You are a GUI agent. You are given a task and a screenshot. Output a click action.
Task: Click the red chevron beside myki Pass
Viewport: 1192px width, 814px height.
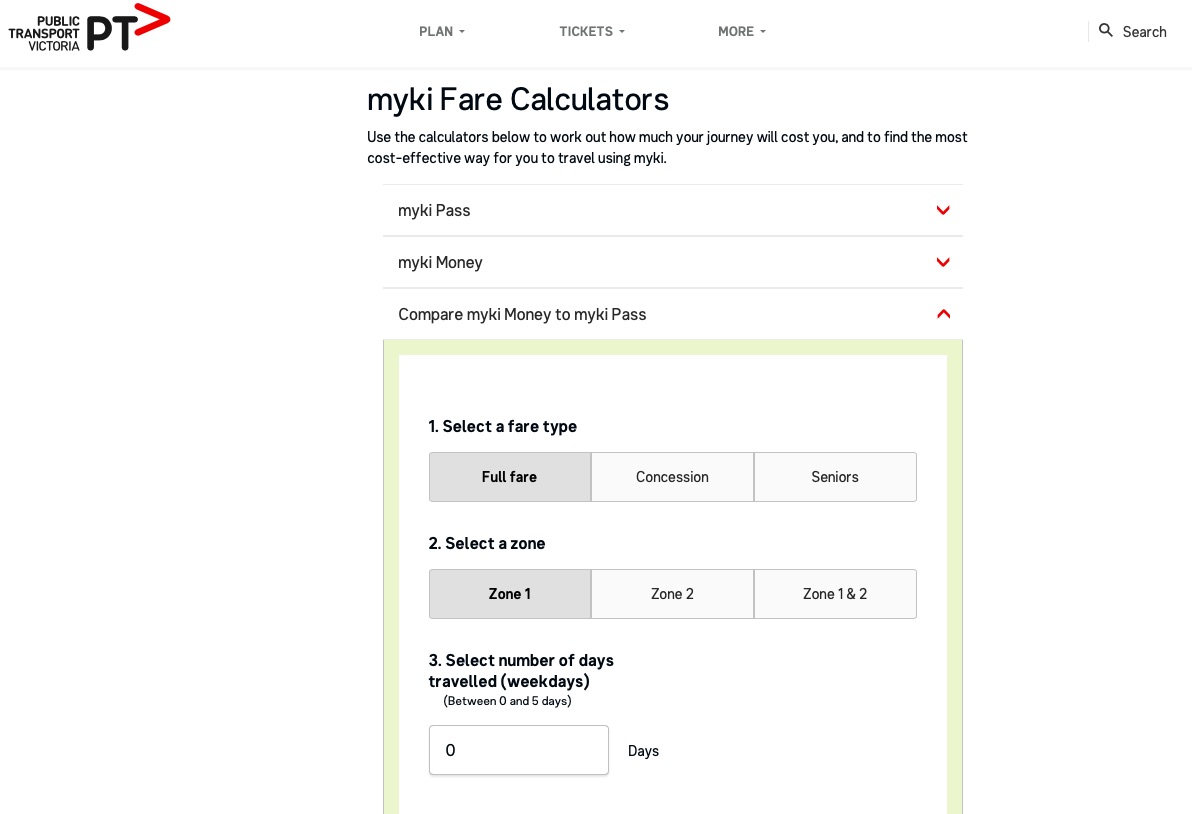[x=943, y=211]
